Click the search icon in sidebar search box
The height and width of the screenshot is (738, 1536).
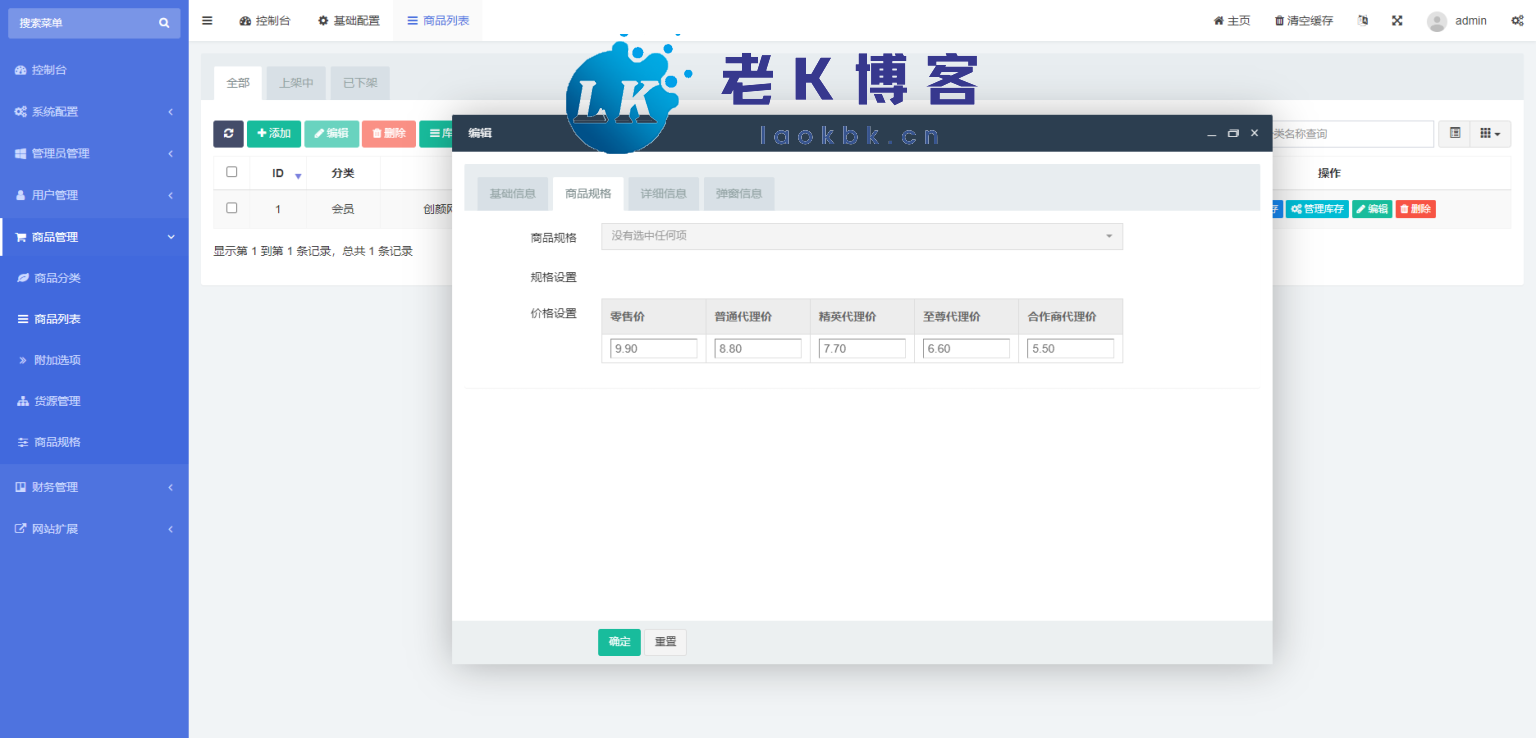tap(164, 23)
